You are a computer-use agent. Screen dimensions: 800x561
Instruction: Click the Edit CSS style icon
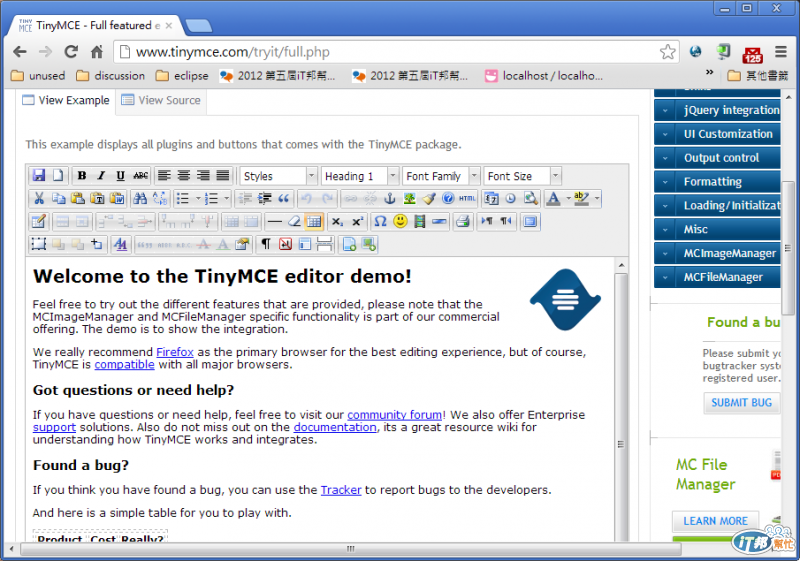pos(120,244)
